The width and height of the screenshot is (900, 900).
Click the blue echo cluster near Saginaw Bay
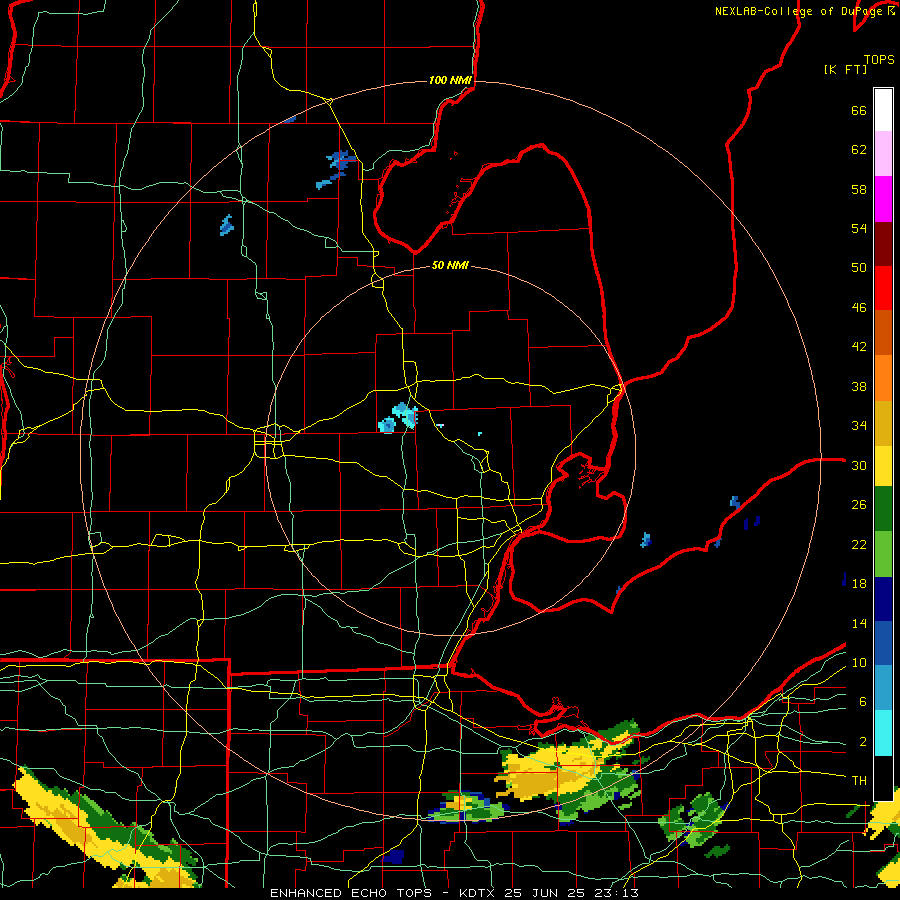coord(337,168)
